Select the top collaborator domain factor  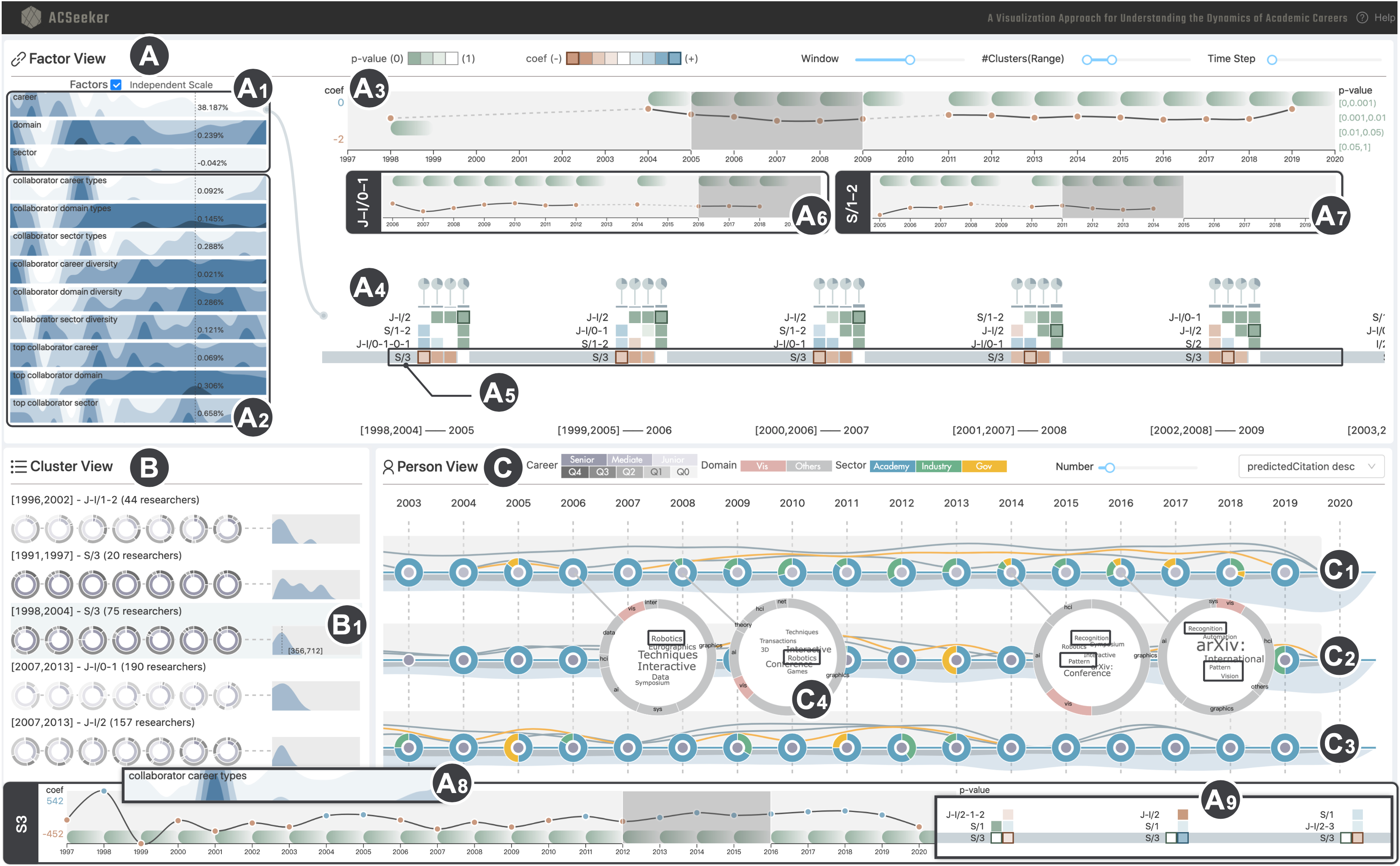click(x=138, y=382)
